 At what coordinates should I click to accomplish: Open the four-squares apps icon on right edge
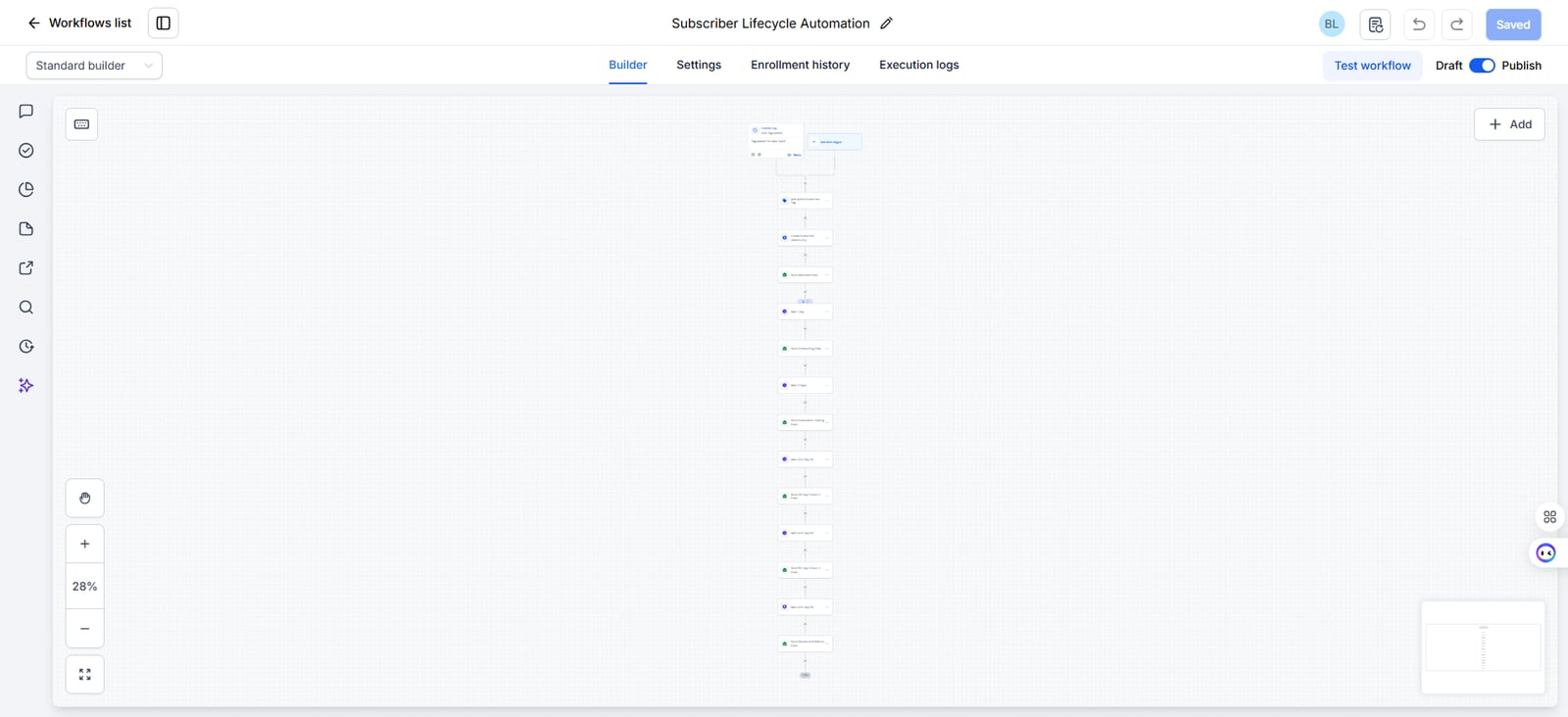[1549, 516]
